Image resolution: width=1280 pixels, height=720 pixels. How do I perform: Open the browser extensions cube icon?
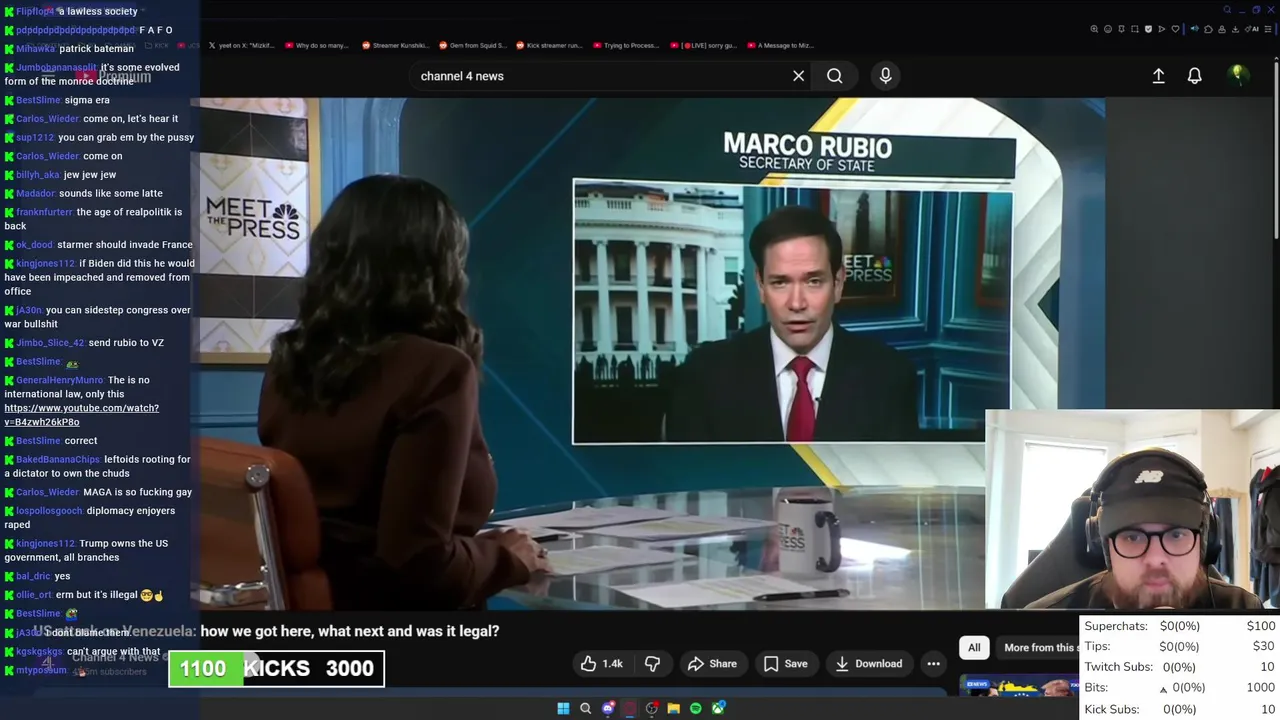click(x=1208, y=29)
